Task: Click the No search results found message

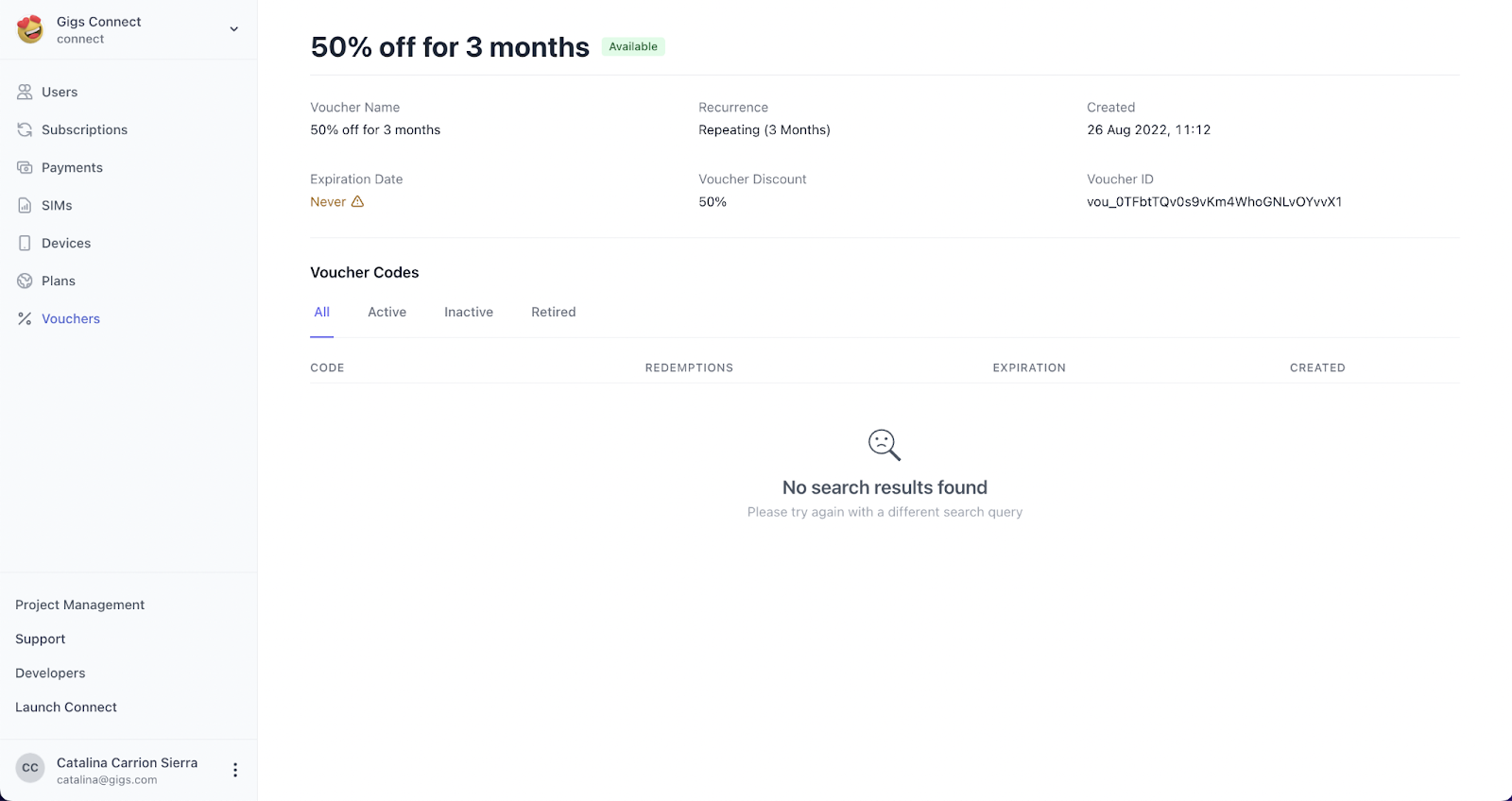Action: (885, 487)
